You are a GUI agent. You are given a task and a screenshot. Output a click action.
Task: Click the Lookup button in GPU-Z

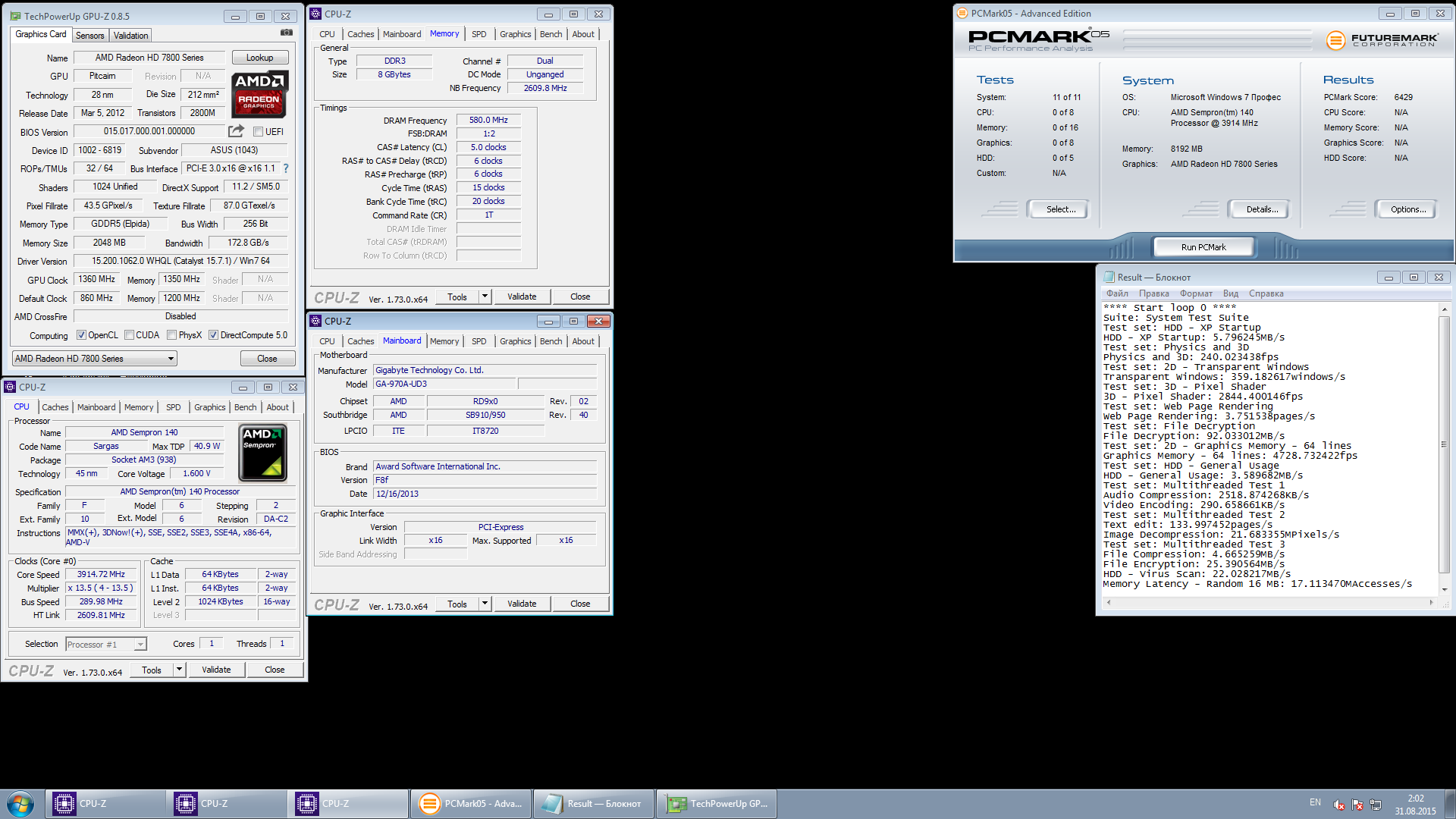[x=260, y=58]
